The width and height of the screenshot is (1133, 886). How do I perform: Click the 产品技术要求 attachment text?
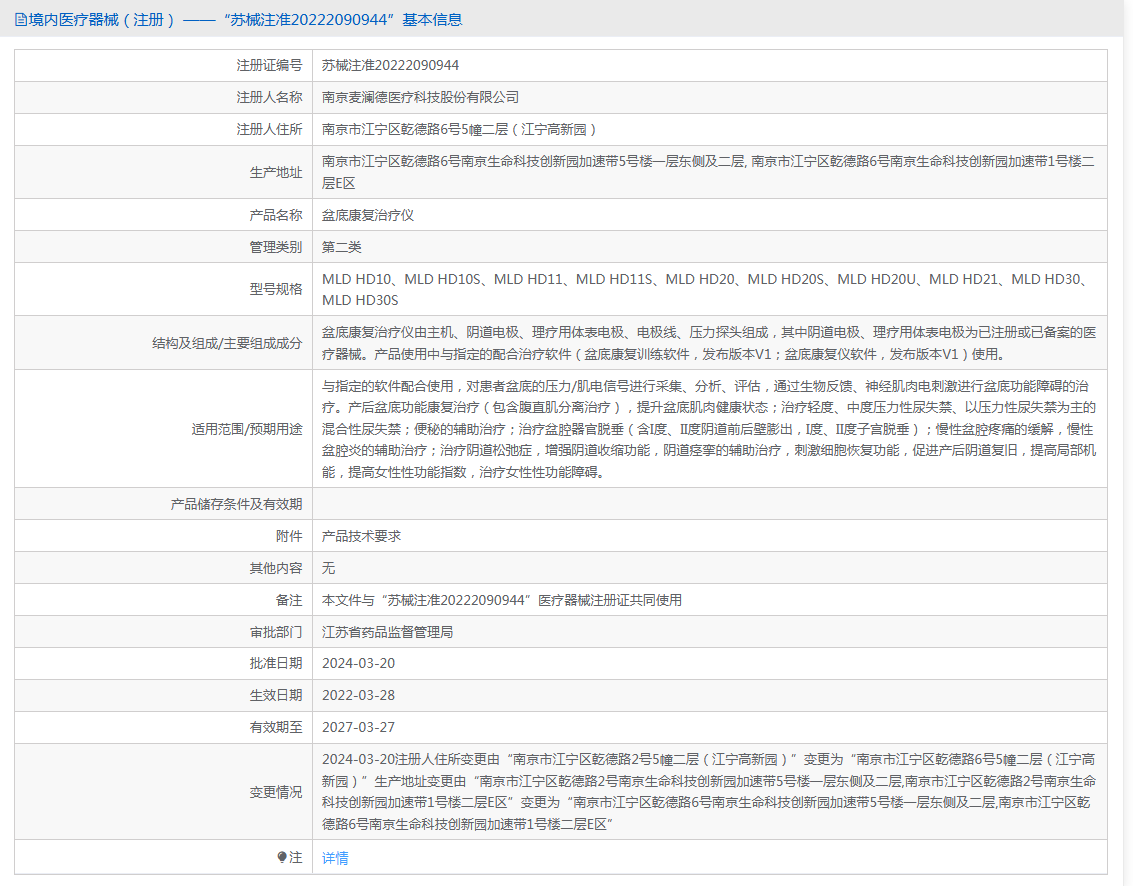point(361,536)
